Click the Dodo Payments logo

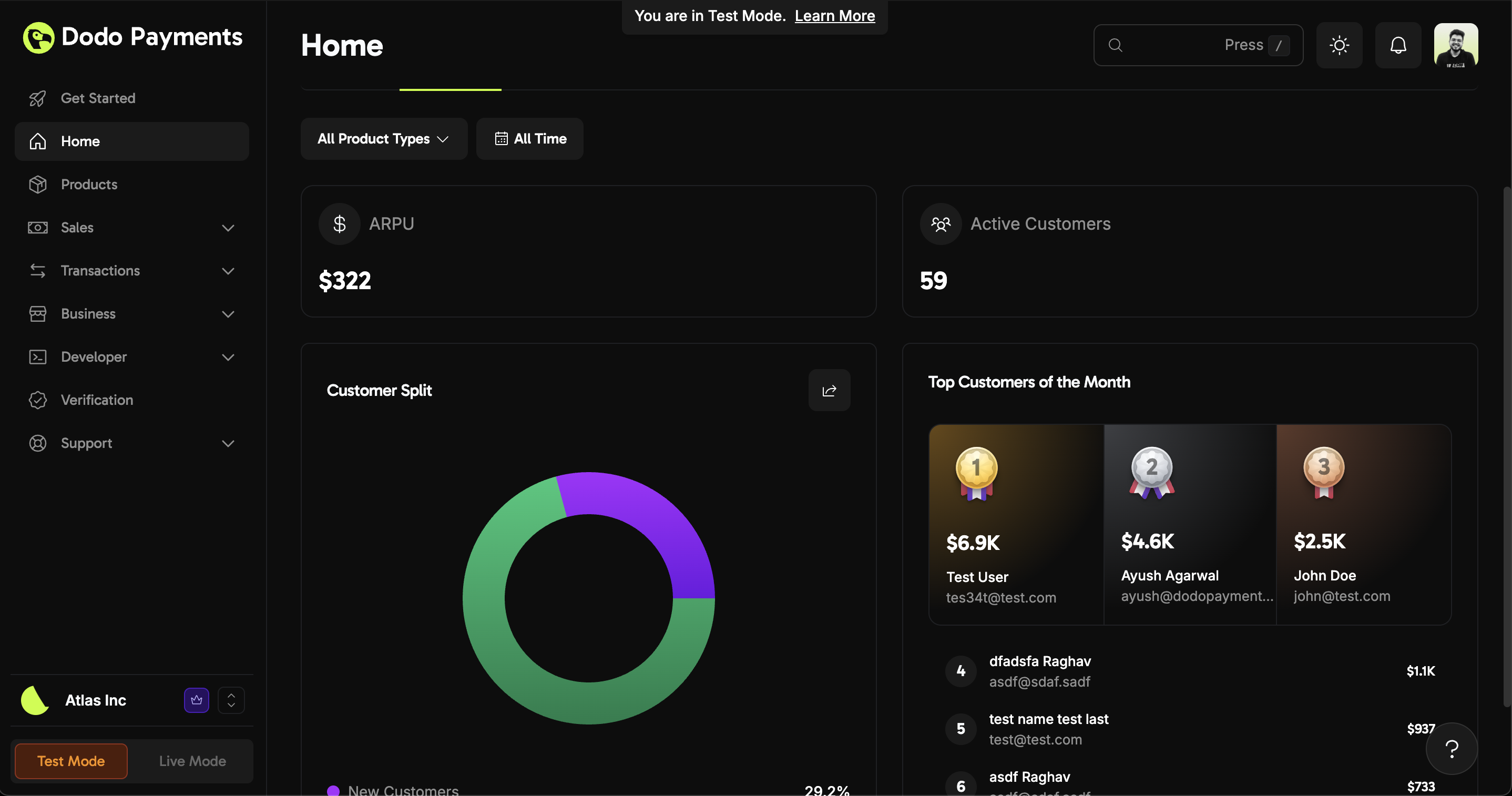tap(131, 37)
